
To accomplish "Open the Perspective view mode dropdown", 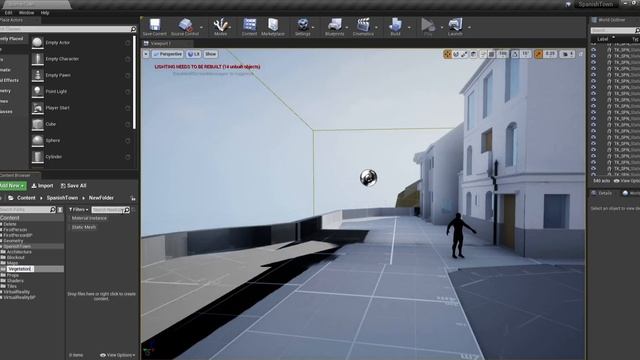I will (x=167, y=54).
